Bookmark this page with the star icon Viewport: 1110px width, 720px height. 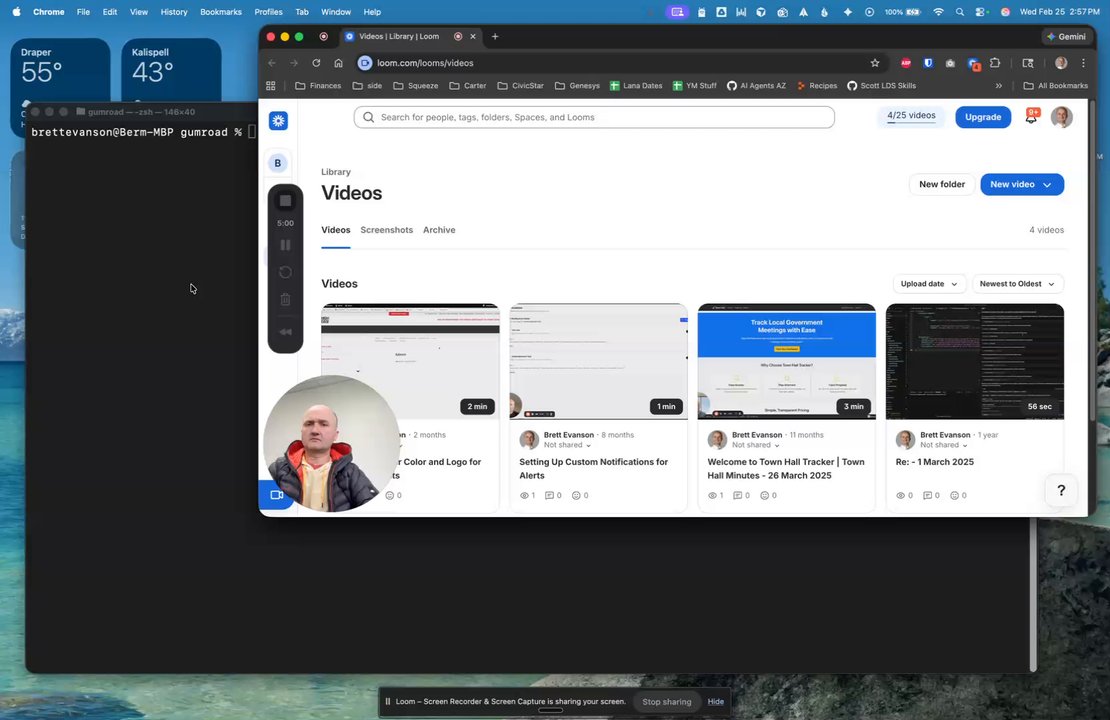click(x=875, y=63)
